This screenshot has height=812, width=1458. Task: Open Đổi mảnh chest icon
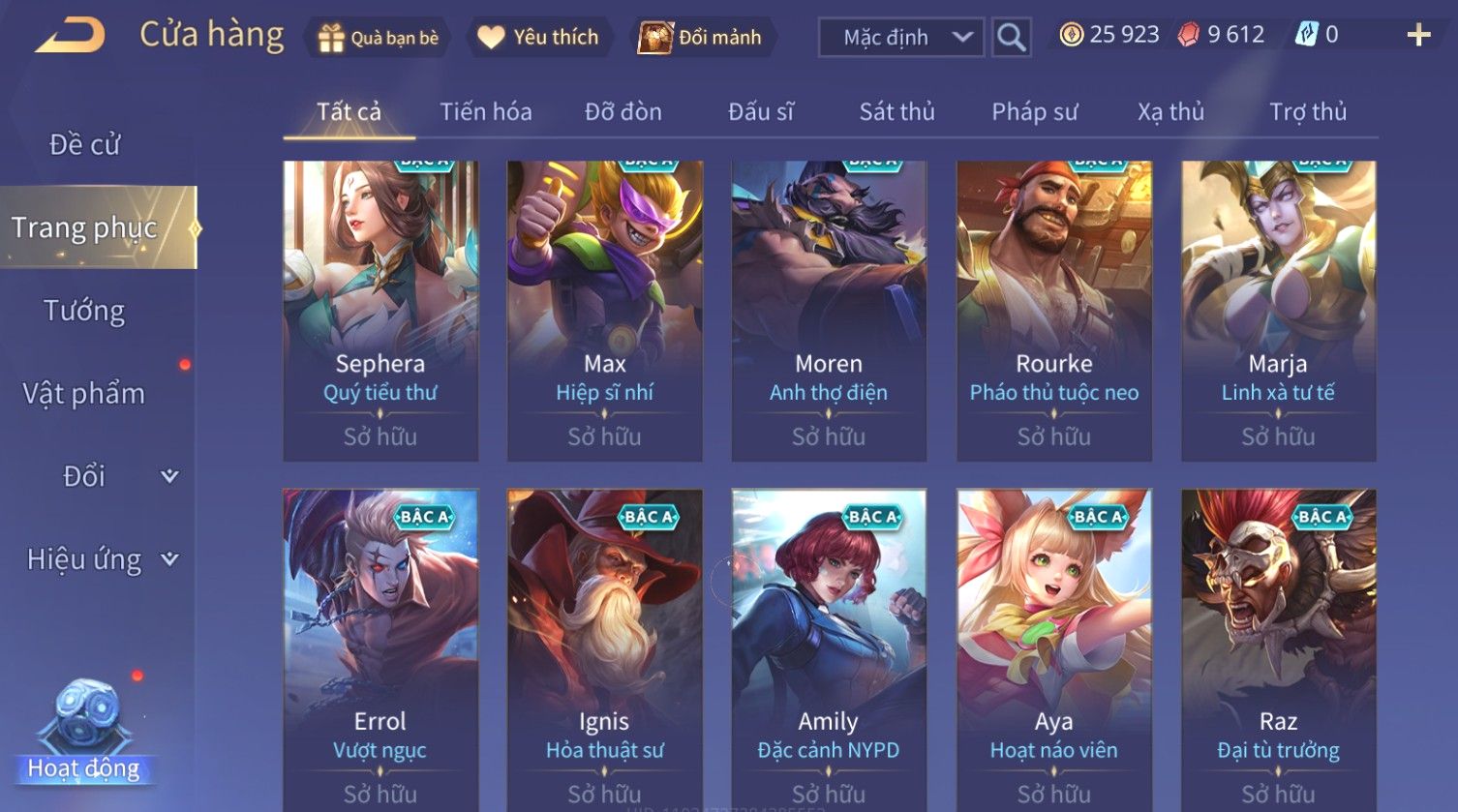(x=655, y=38)
